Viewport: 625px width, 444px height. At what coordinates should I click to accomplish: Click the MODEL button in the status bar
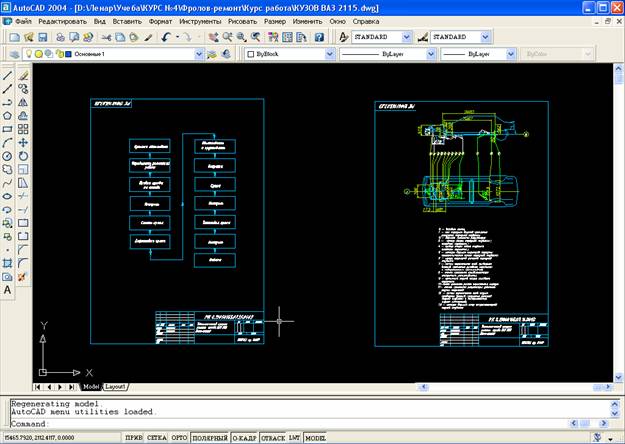[x=315, y=438]
